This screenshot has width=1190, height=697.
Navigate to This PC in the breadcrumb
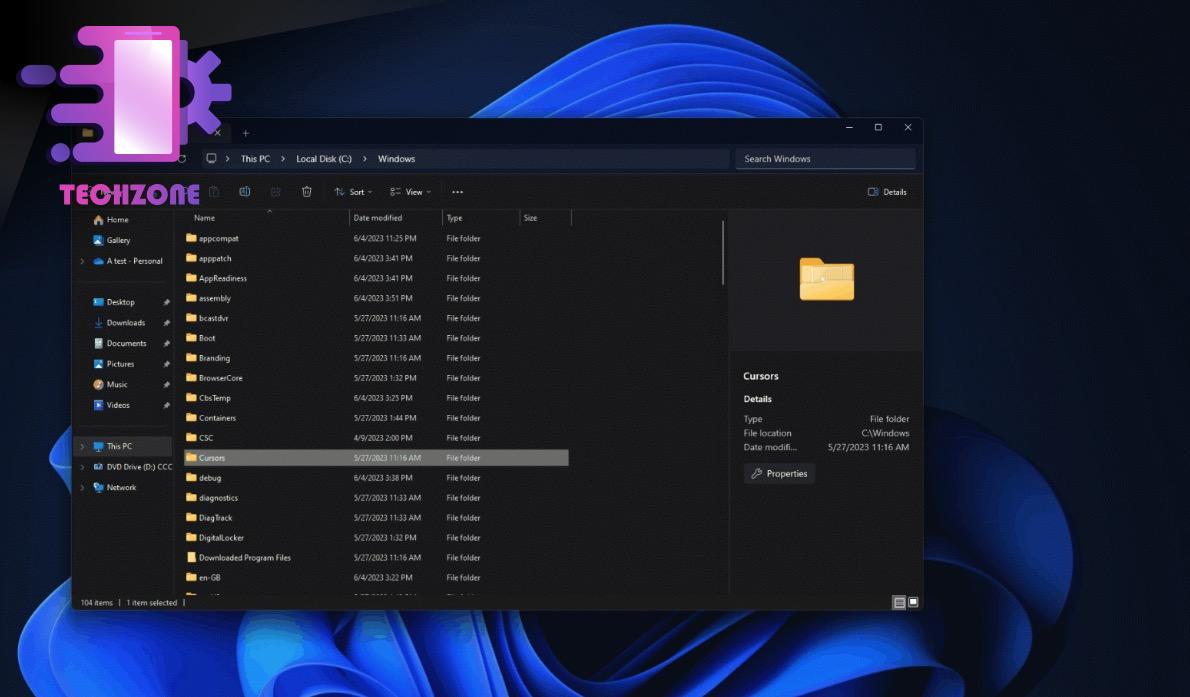[255, 159]
